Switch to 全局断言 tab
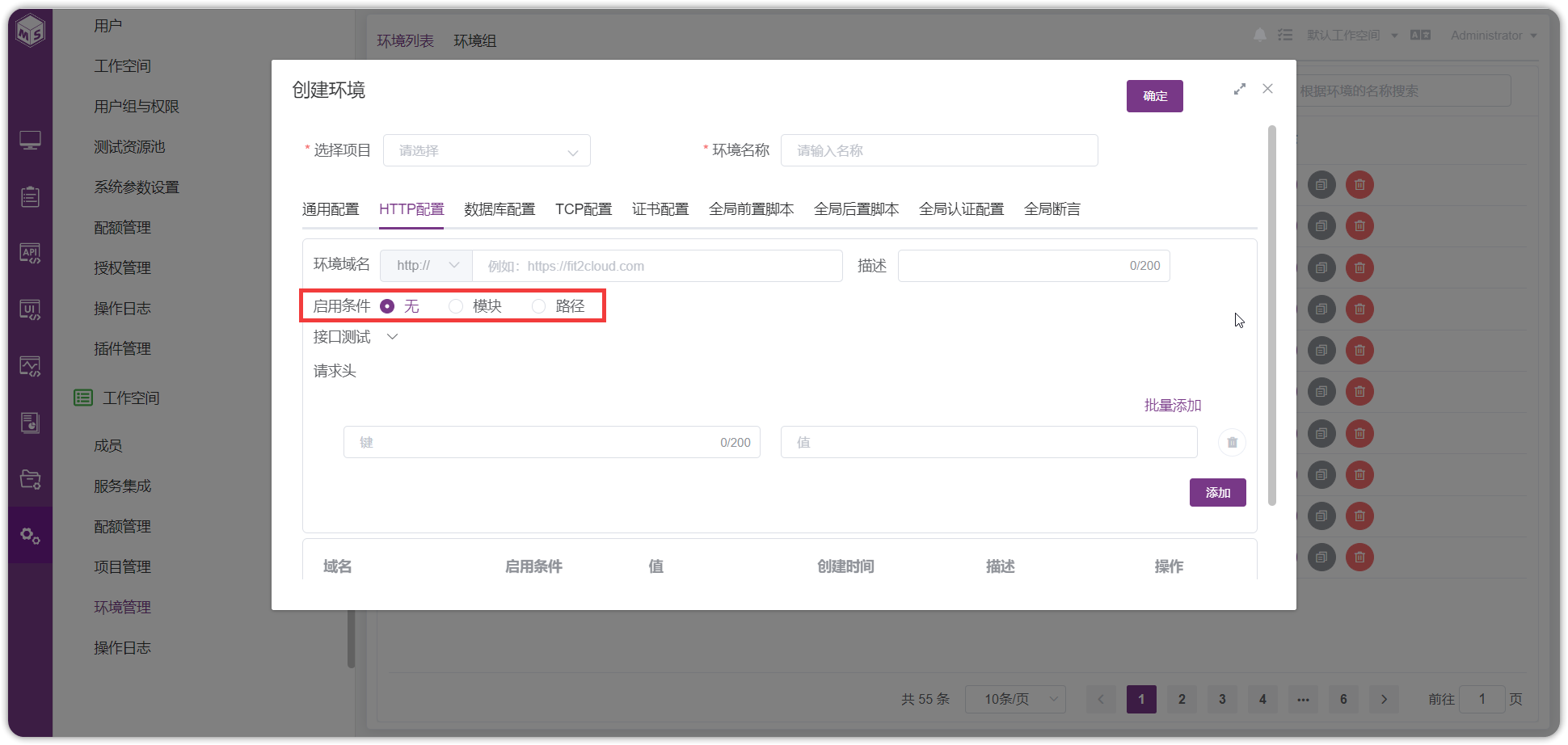1568x745 pixels. point(1052,209)
